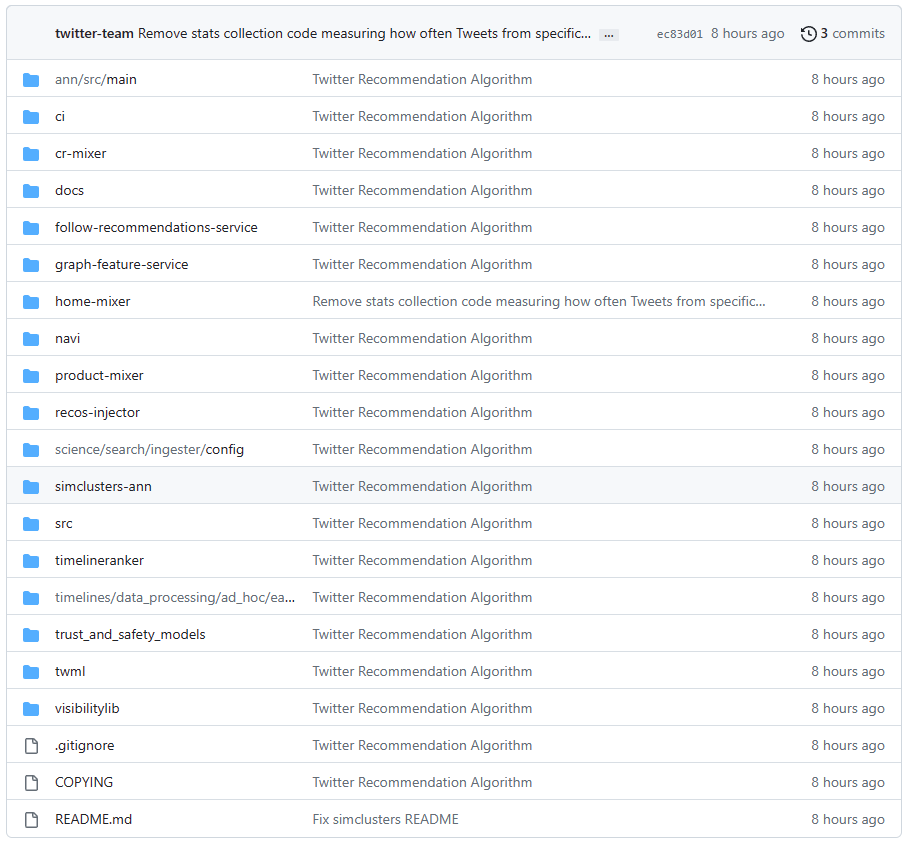Click folder icon beside science/search/ingester/config
The height and width of the screenshot is (843, 907).
coord(31,450)
